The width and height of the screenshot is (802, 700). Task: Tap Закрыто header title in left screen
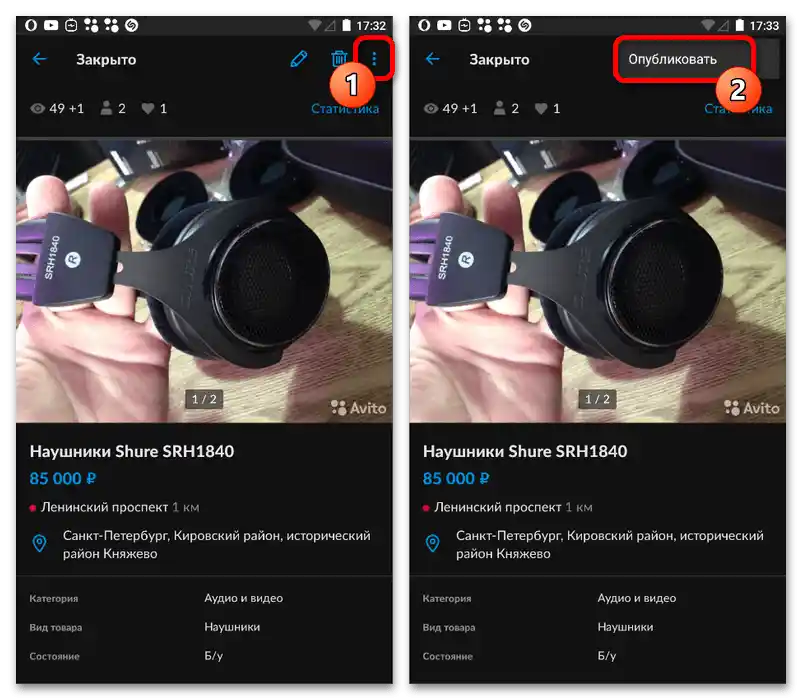pos(106,60)
